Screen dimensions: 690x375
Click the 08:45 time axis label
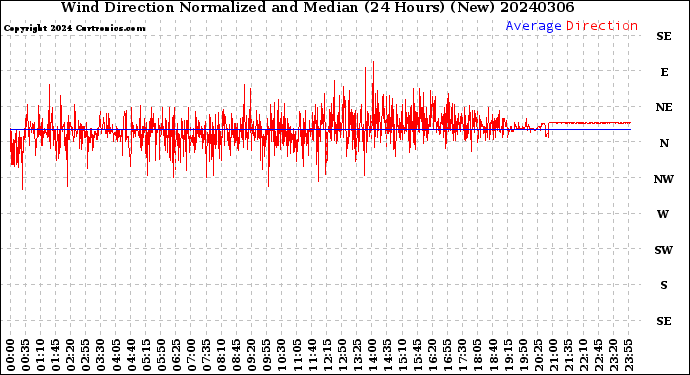tap(236, 355)
